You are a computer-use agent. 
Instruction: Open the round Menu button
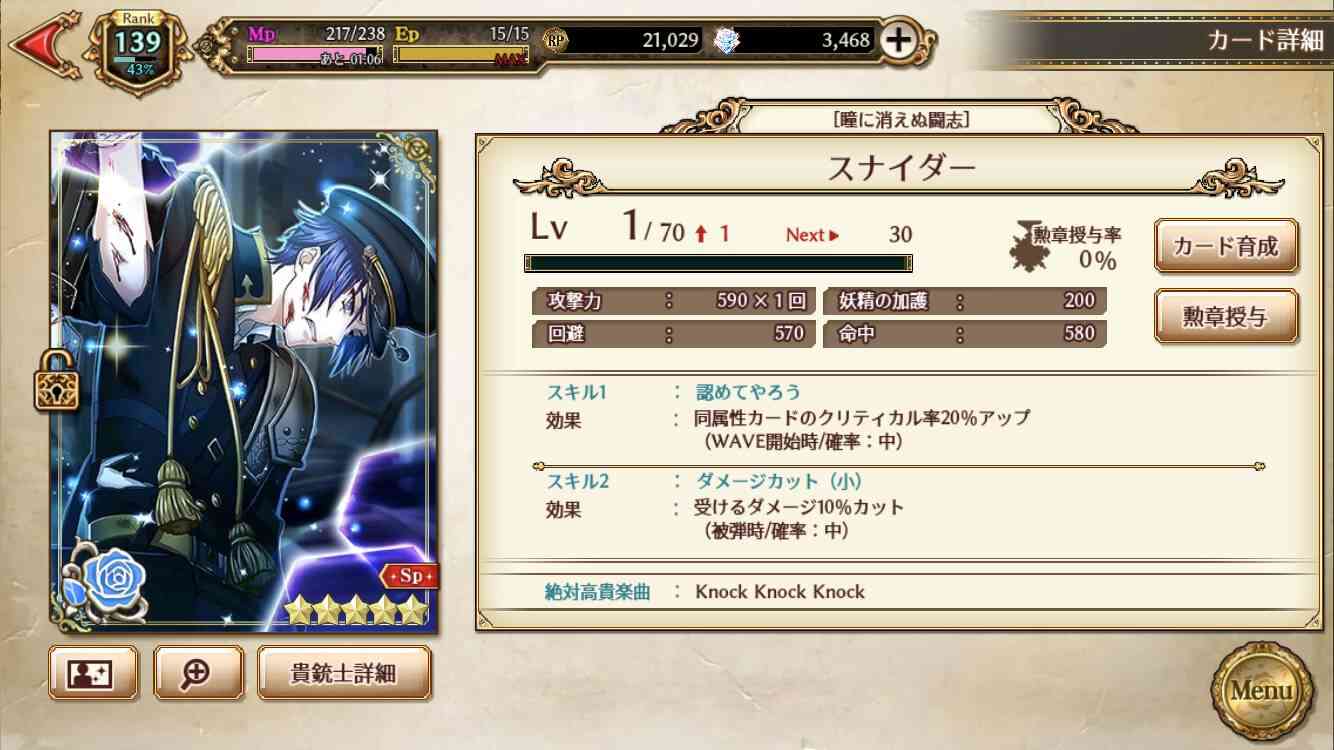(x=1262, y=690)
